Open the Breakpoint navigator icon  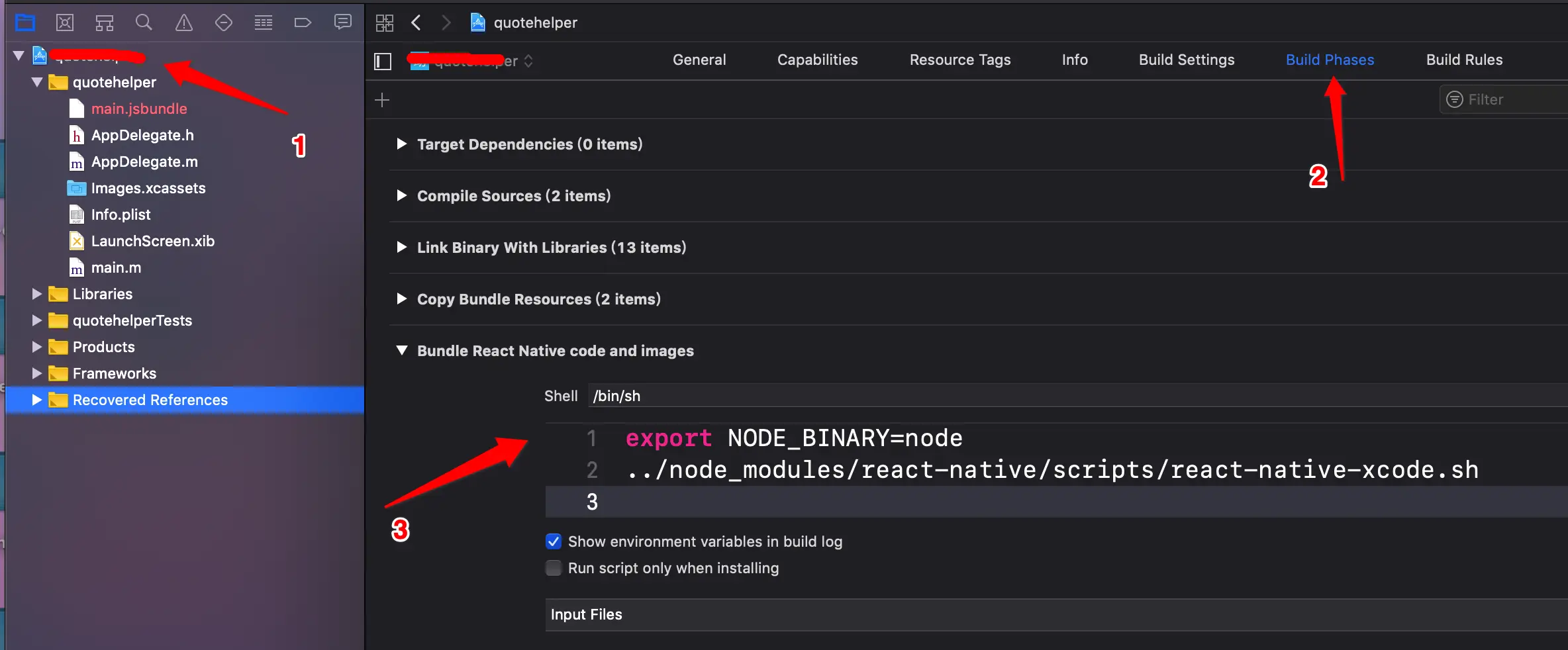point(303,23)
